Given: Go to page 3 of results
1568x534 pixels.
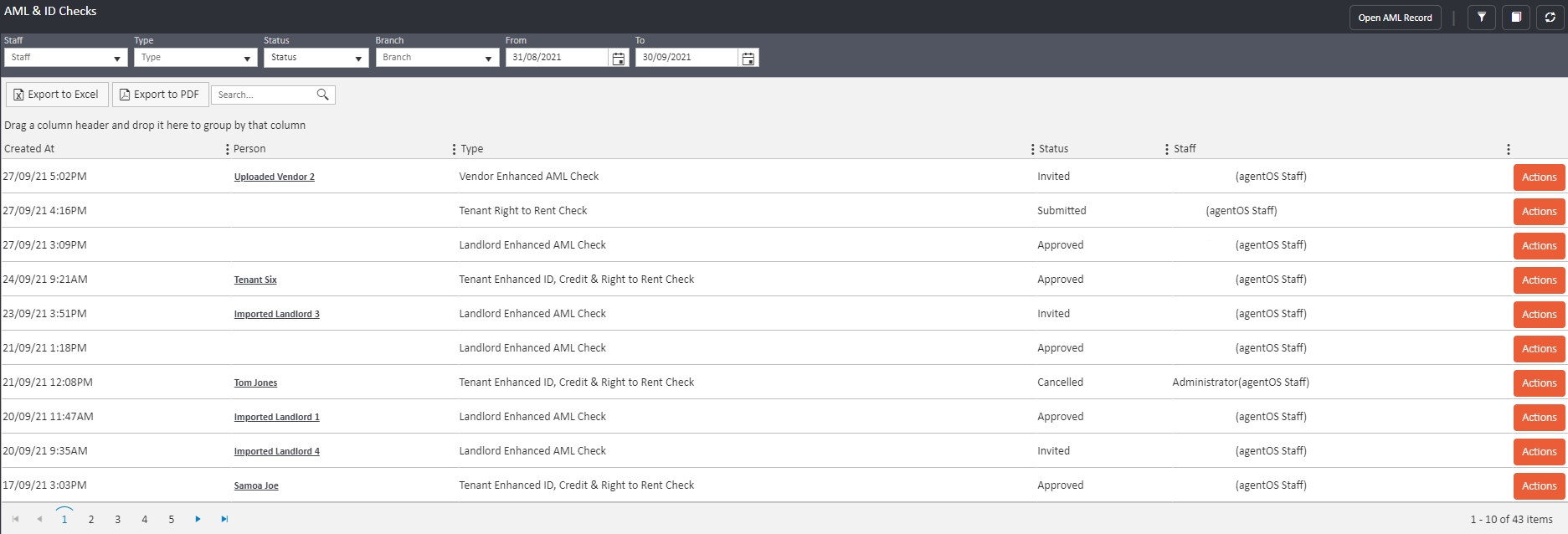Looking at the screenshot, I should [x=118, y=520].
